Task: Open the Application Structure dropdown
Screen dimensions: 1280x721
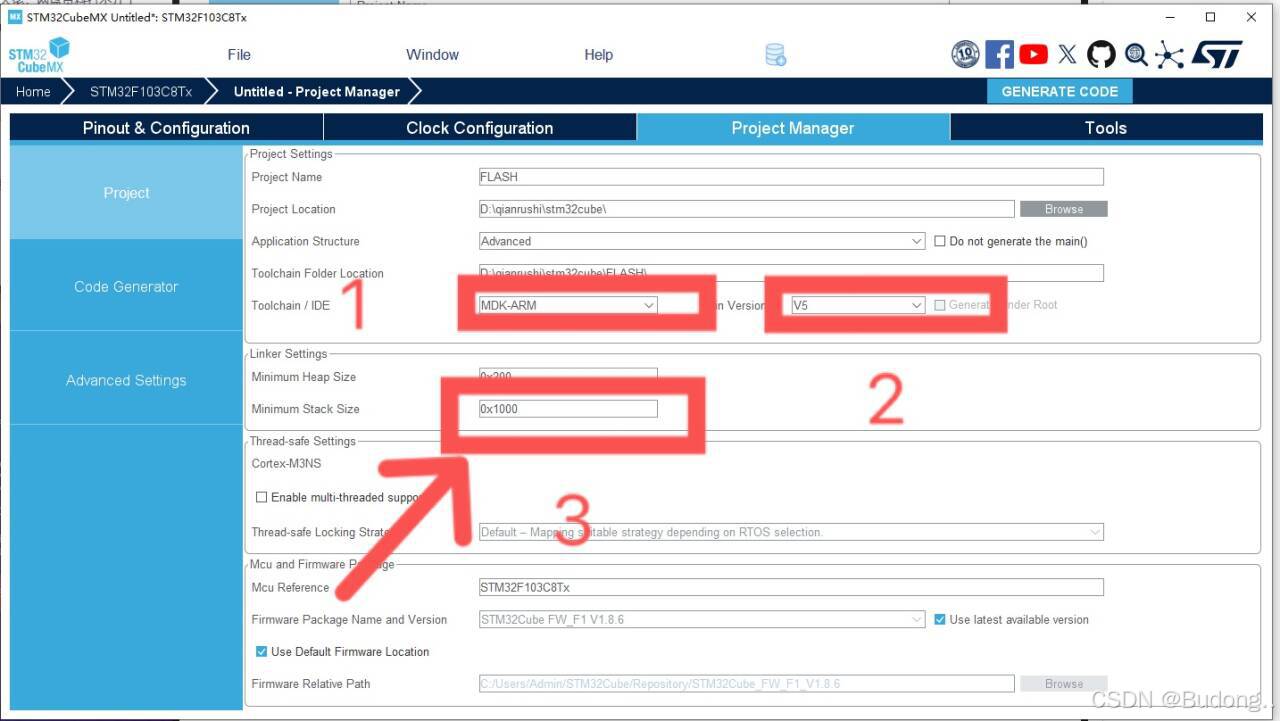Action: pos(702,241)
